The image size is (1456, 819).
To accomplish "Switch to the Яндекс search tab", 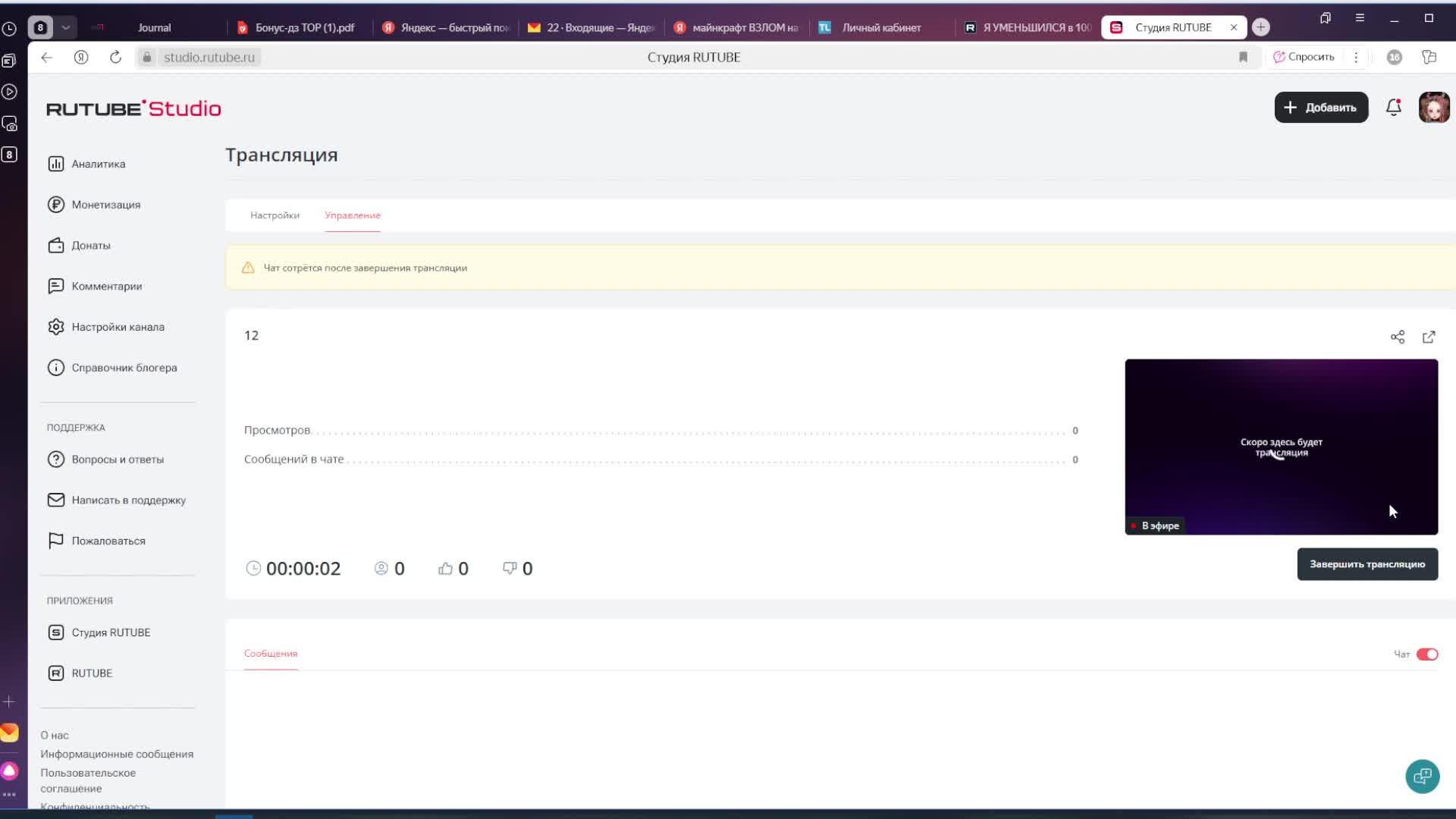I will point(446,27).
